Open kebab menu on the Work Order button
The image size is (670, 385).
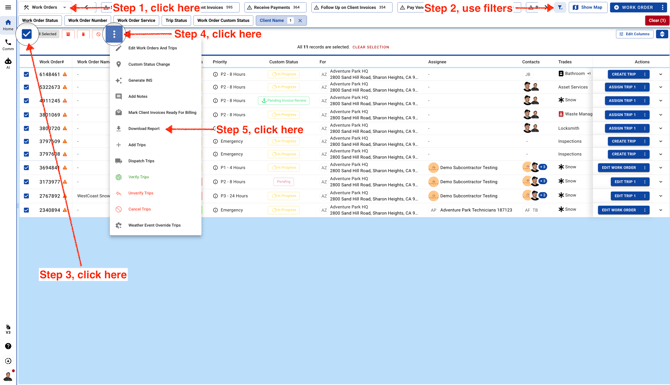pyautogui.click(x=663, y=7)
